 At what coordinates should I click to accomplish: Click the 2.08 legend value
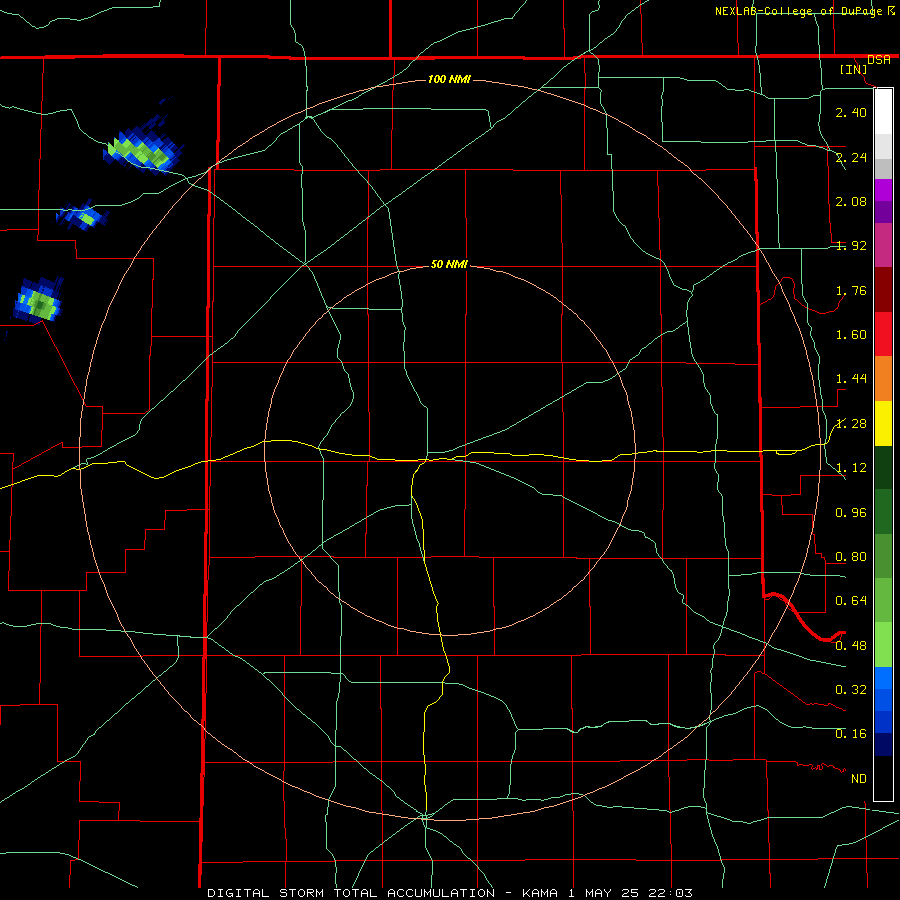coord(851,201)
